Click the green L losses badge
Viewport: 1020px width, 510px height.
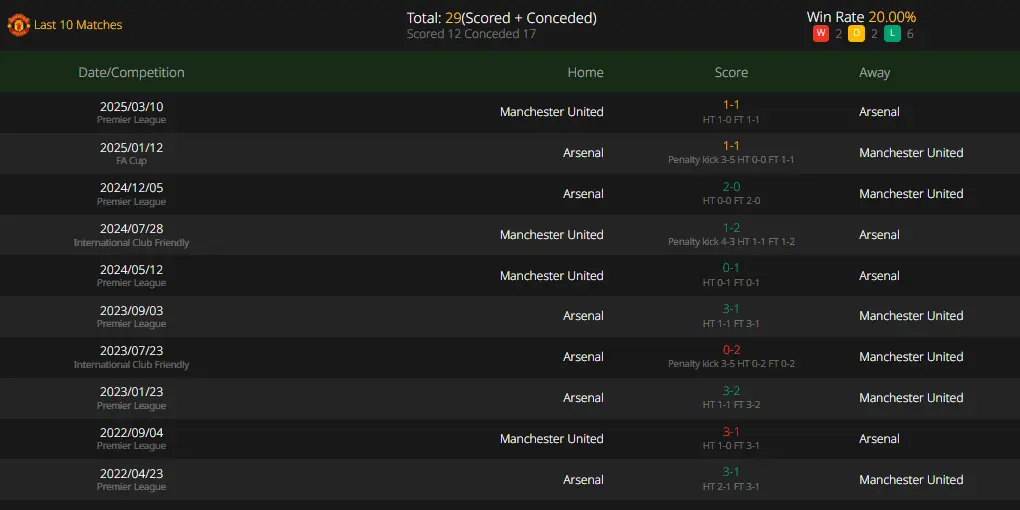[892, 34]
